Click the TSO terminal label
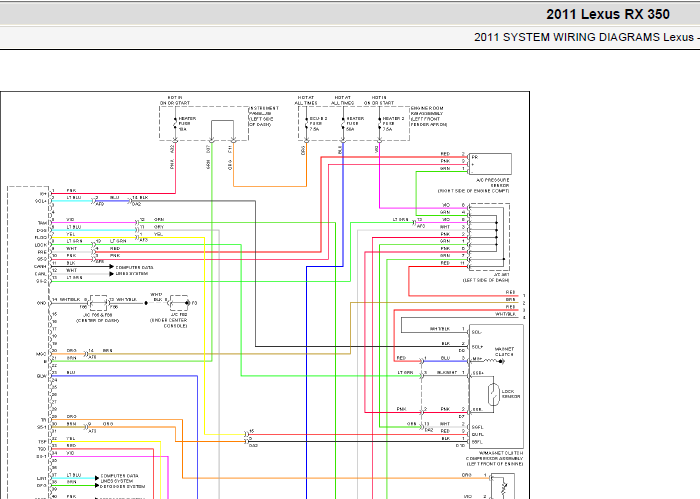The width and height of the screenshot is (700, 499). coord(42,449)
